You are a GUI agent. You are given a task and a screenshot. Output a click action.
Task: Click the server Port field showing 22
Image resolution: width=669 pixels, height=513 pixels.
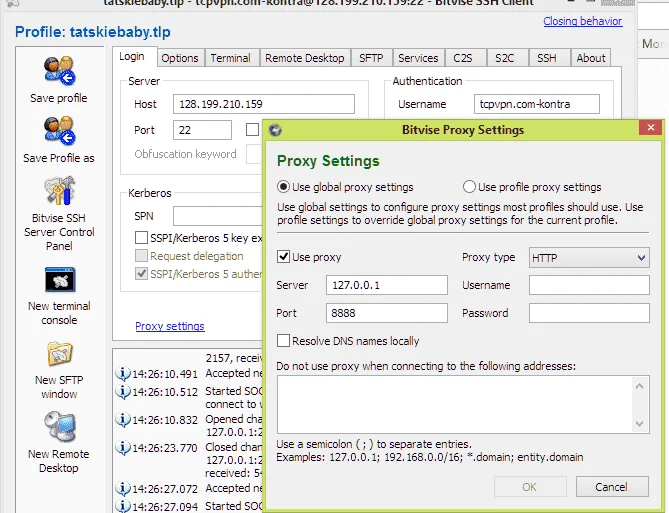coord(202,130)
